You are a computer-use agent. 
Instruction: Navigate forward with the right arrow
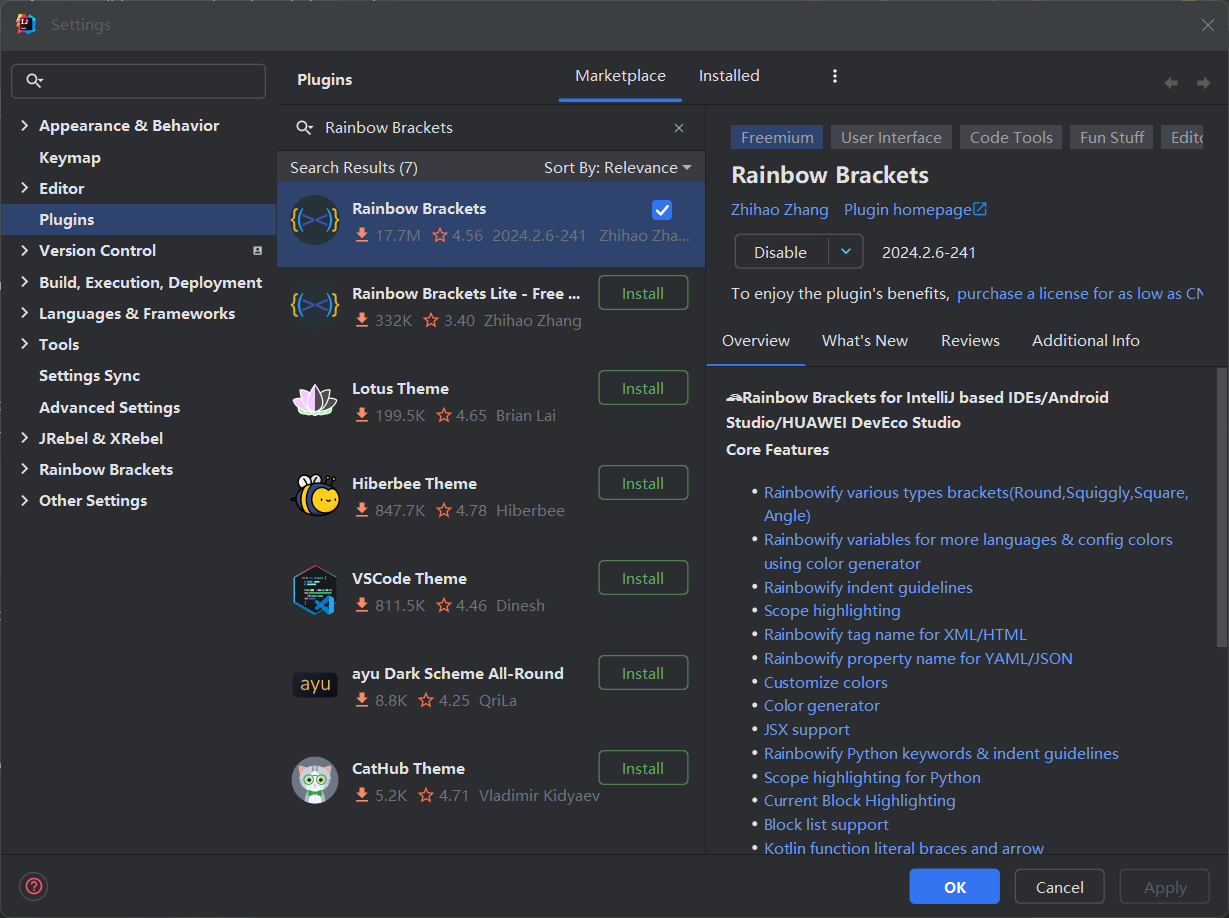pos(1203,83)
